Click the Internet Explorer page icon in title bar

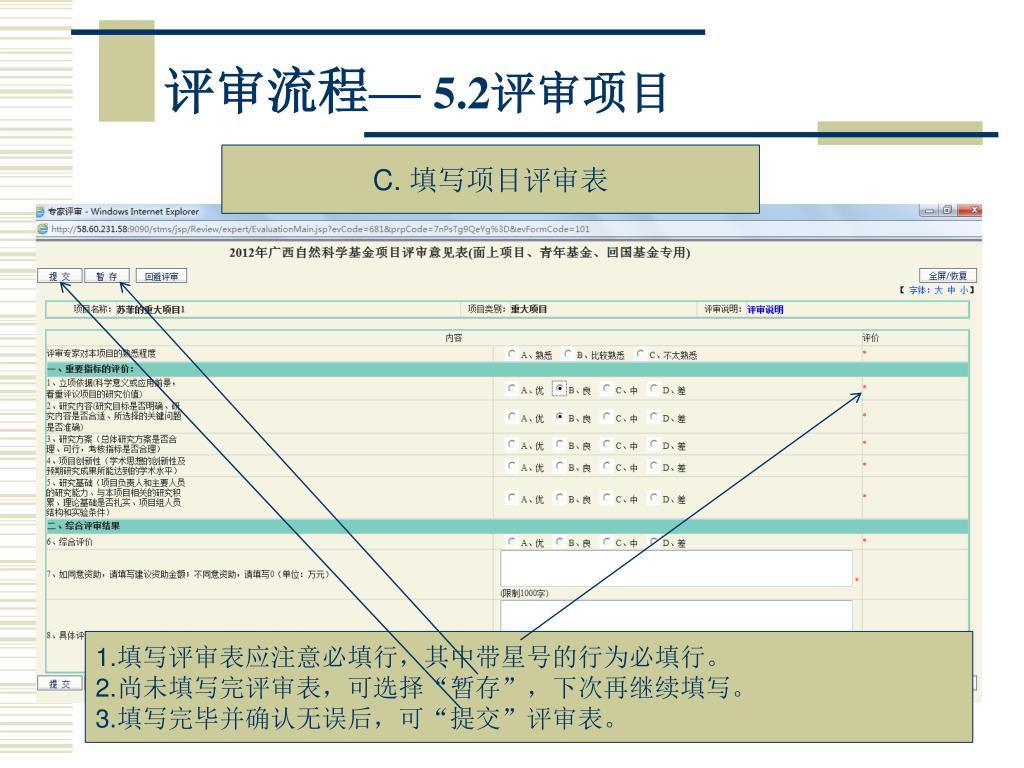(40, 212)
